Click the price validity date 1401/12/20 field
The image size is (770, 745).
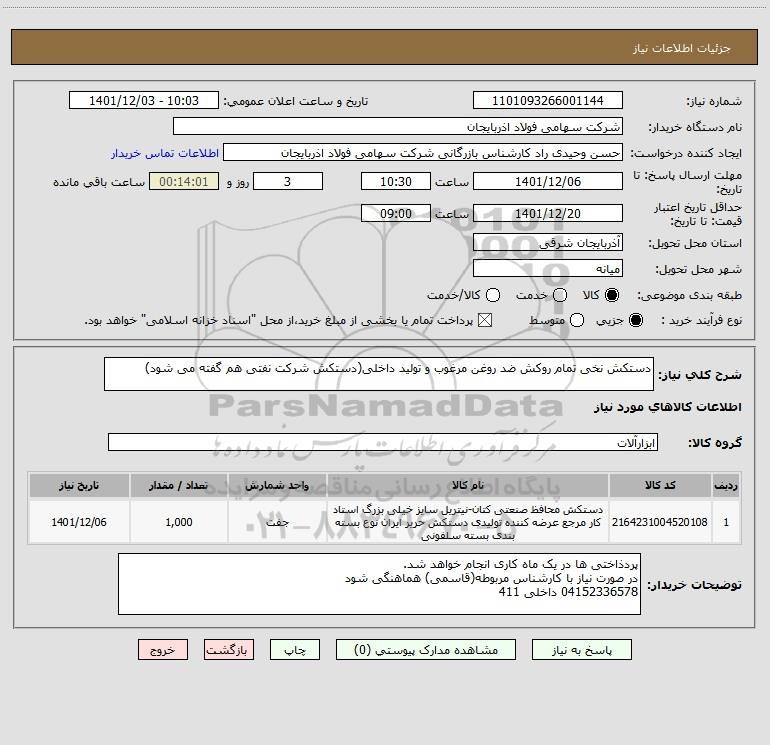[548, 213]
